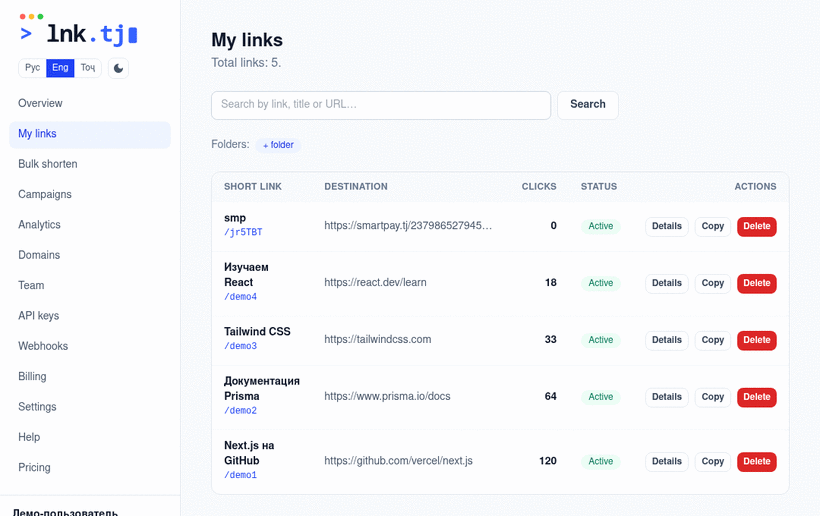Image resolution: width=820 pixels, height=516 pixels.
Task: Open Billing in the sidebar
Action: pos(90,376)
